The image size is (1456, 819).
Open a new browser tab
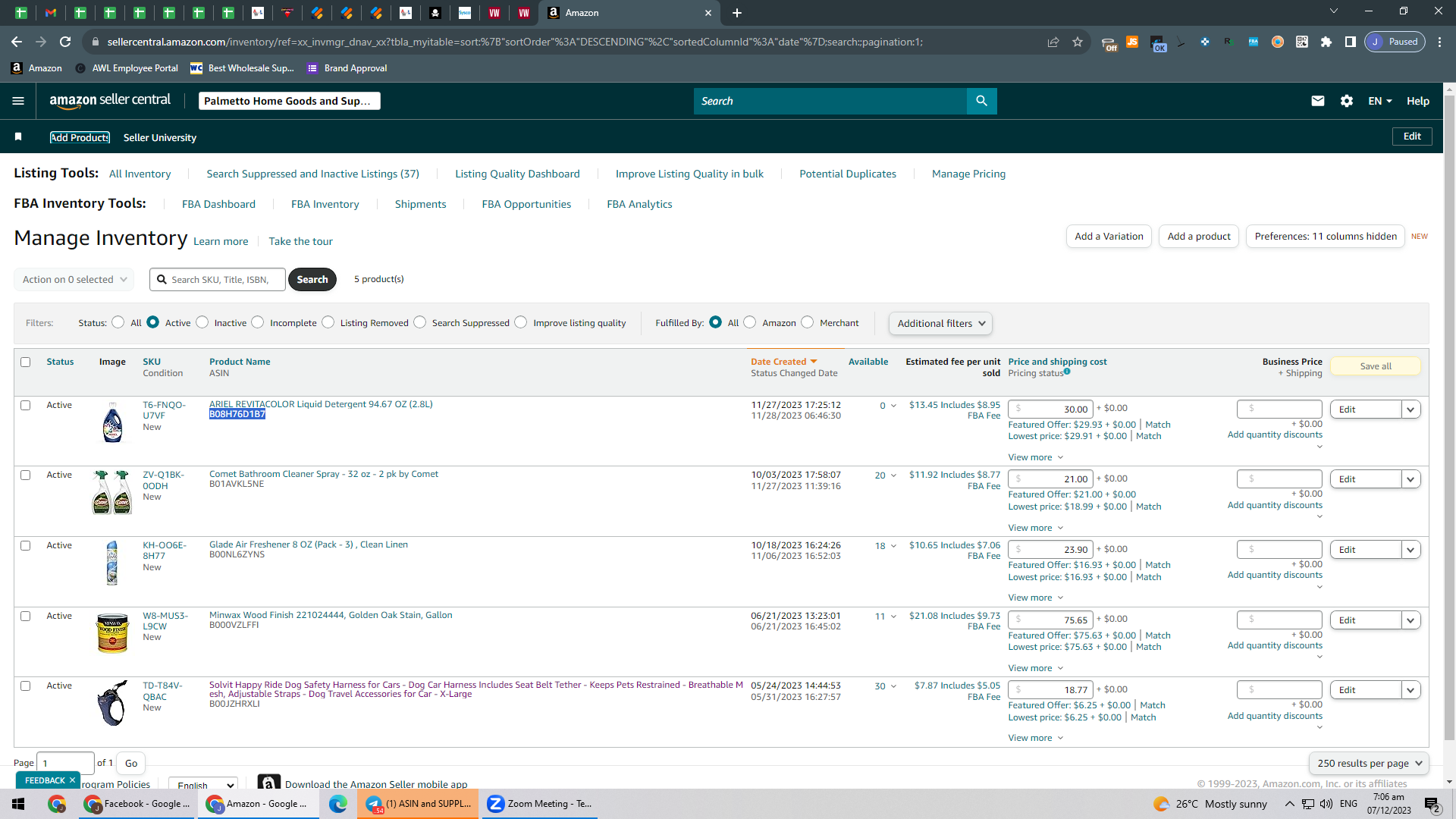[737, 13]
